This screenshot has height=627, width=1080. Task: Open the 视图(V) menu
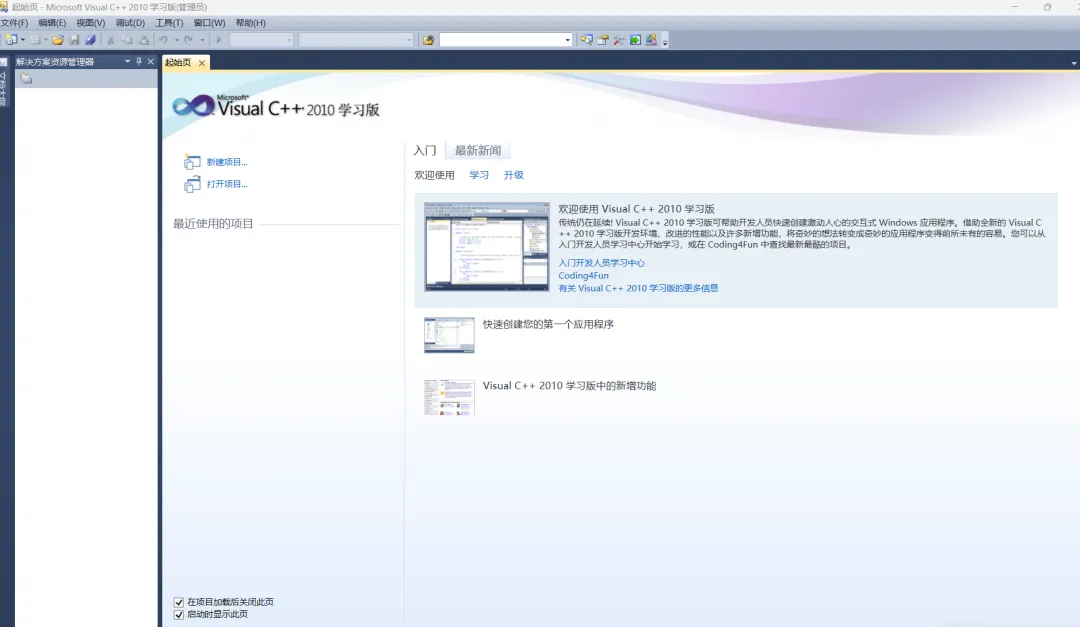coord(90,23)
